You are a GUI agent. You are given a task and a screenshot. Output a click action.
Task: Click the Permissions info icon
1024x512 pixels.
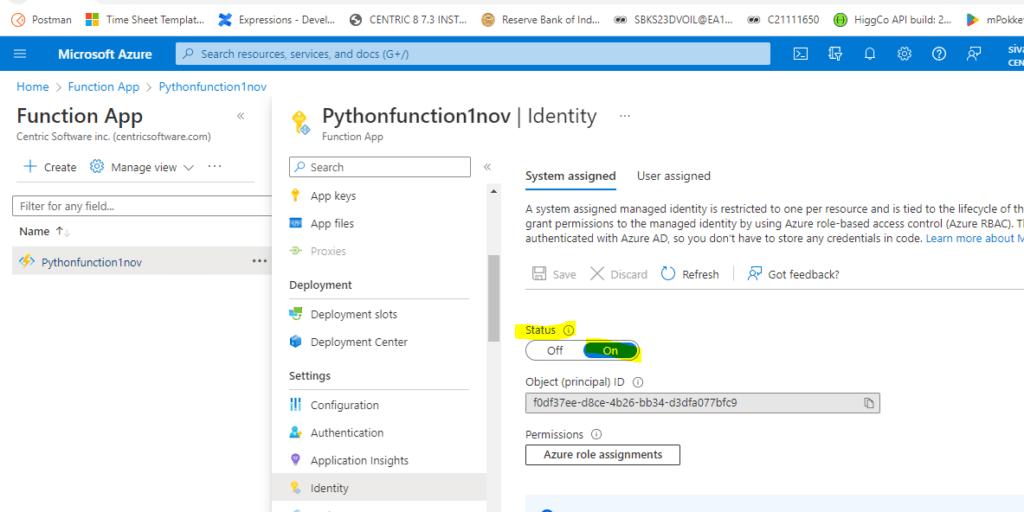[x=596, y=434]
